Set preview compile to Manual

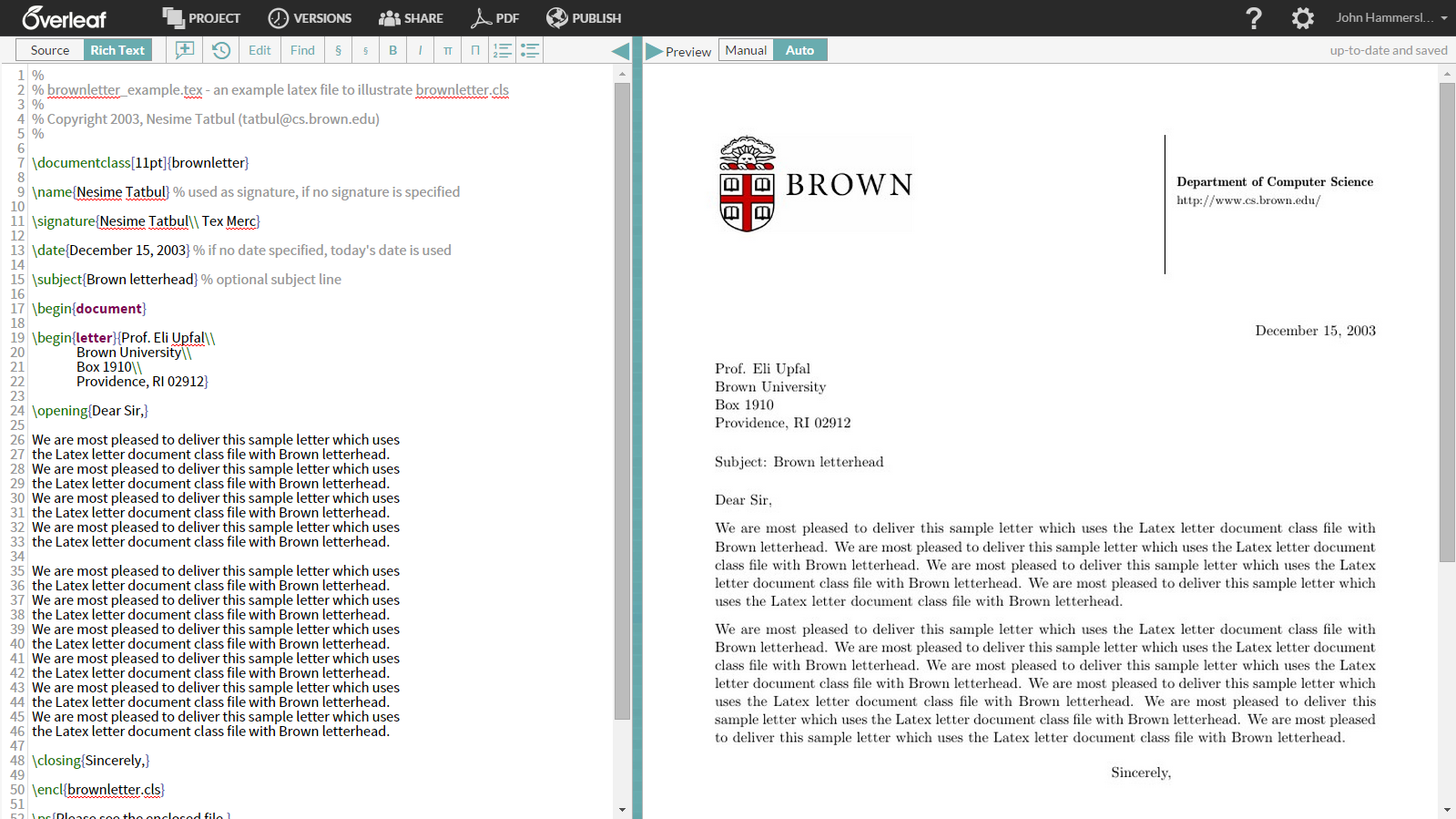point(746,50)
